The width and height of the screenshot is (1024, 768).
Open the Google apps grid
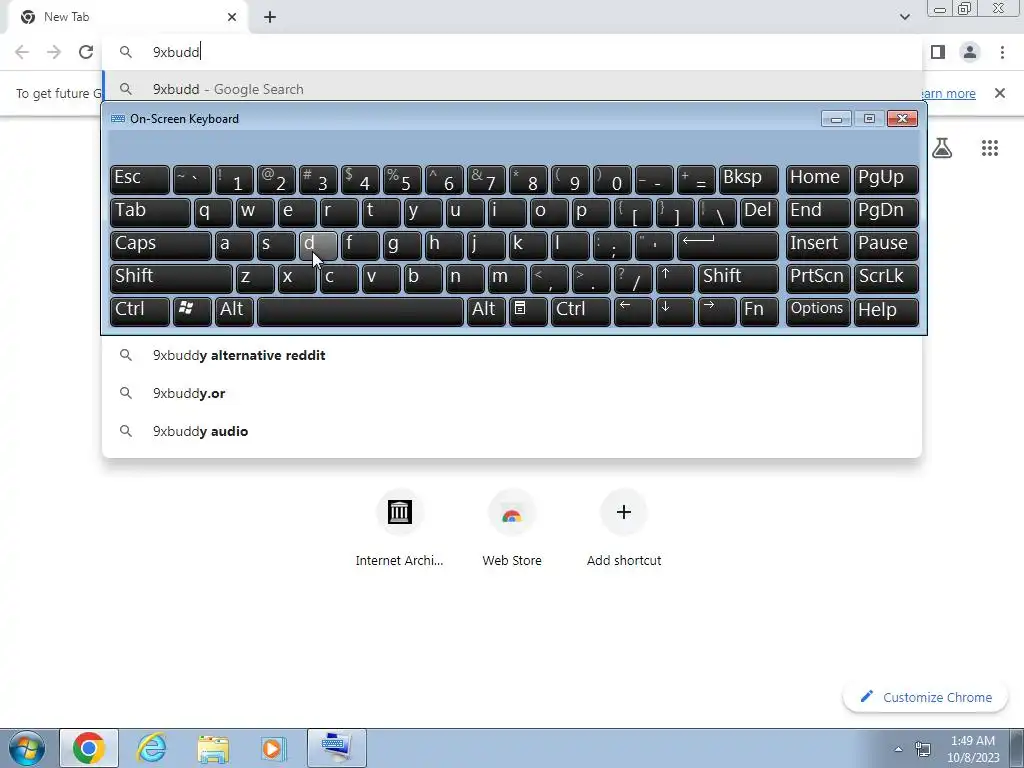(x=989, y=148)
